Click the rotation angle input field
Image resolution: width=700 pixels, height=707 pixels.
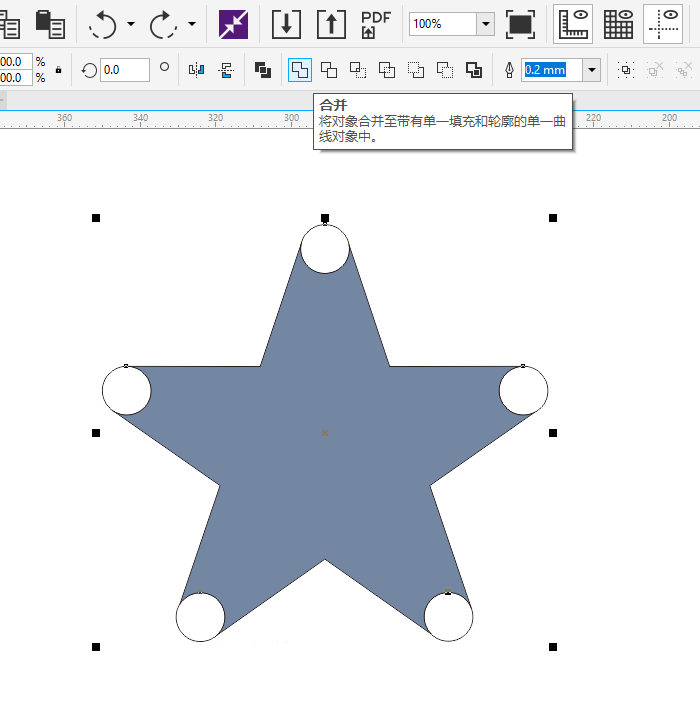125,70
